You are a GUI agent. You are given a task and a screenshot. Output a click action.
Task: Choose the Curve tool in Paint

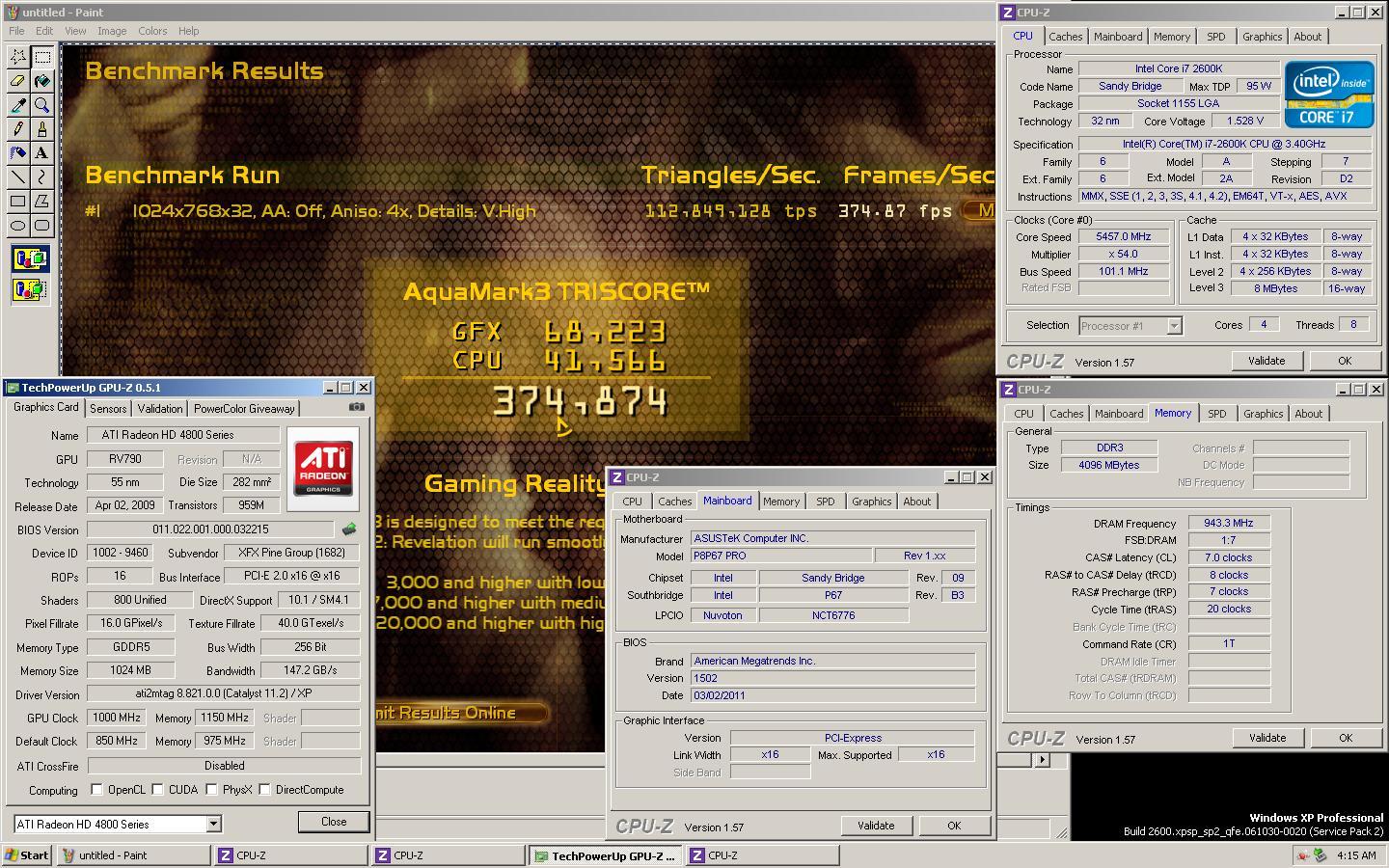click(x=42, y=176)
